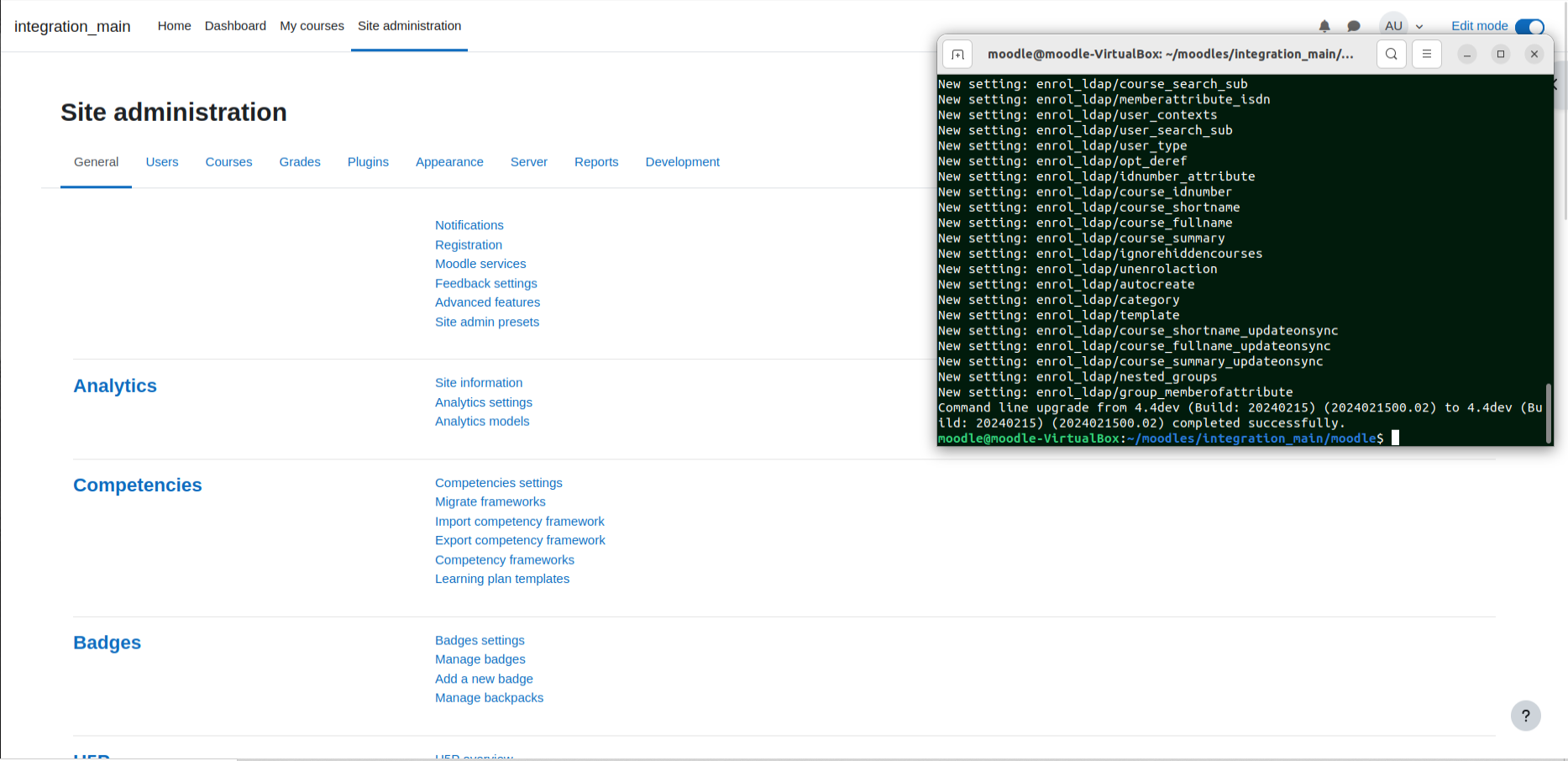Open Import competency framework link
The height and width of the screenshot is (761, 1568).
[x=520, y=522]
